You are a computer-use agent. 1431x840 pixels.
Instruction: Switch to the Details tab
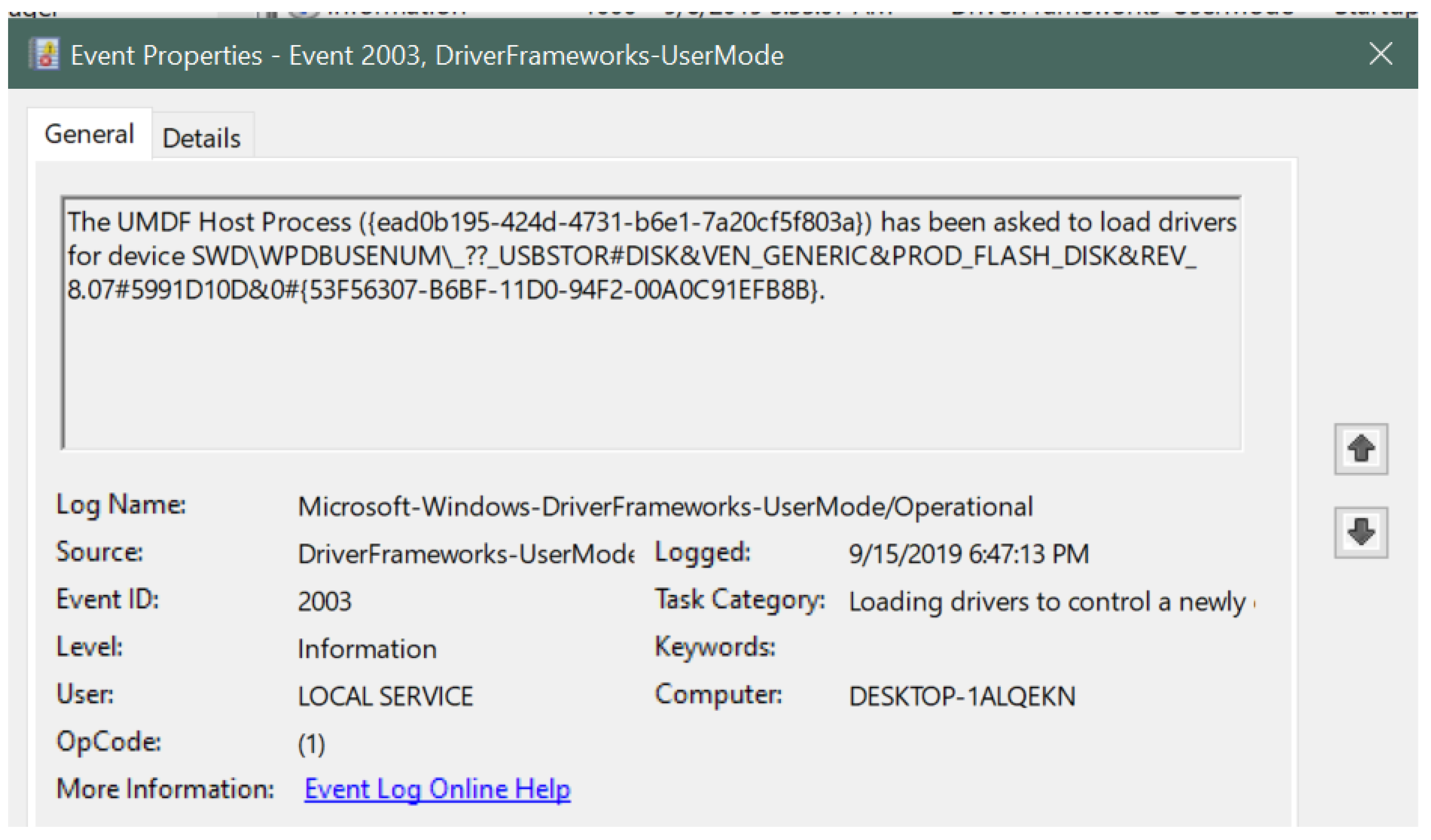click(201, 138)
